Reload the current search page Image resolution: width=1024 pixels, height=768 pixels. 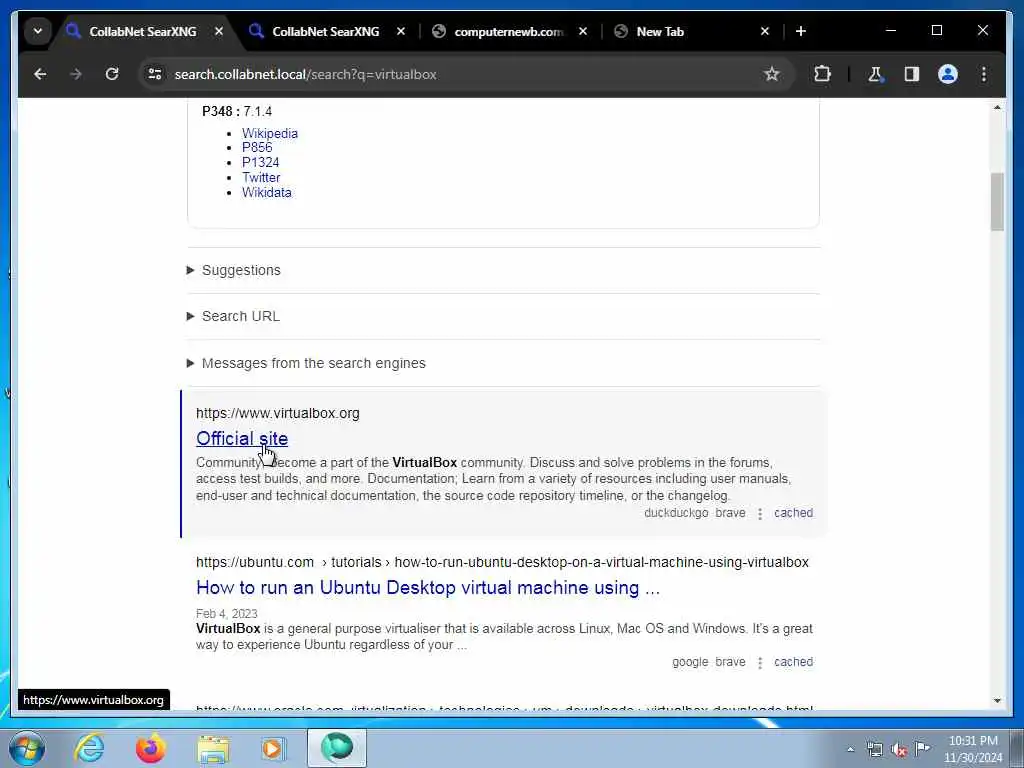tap(112, 74)
